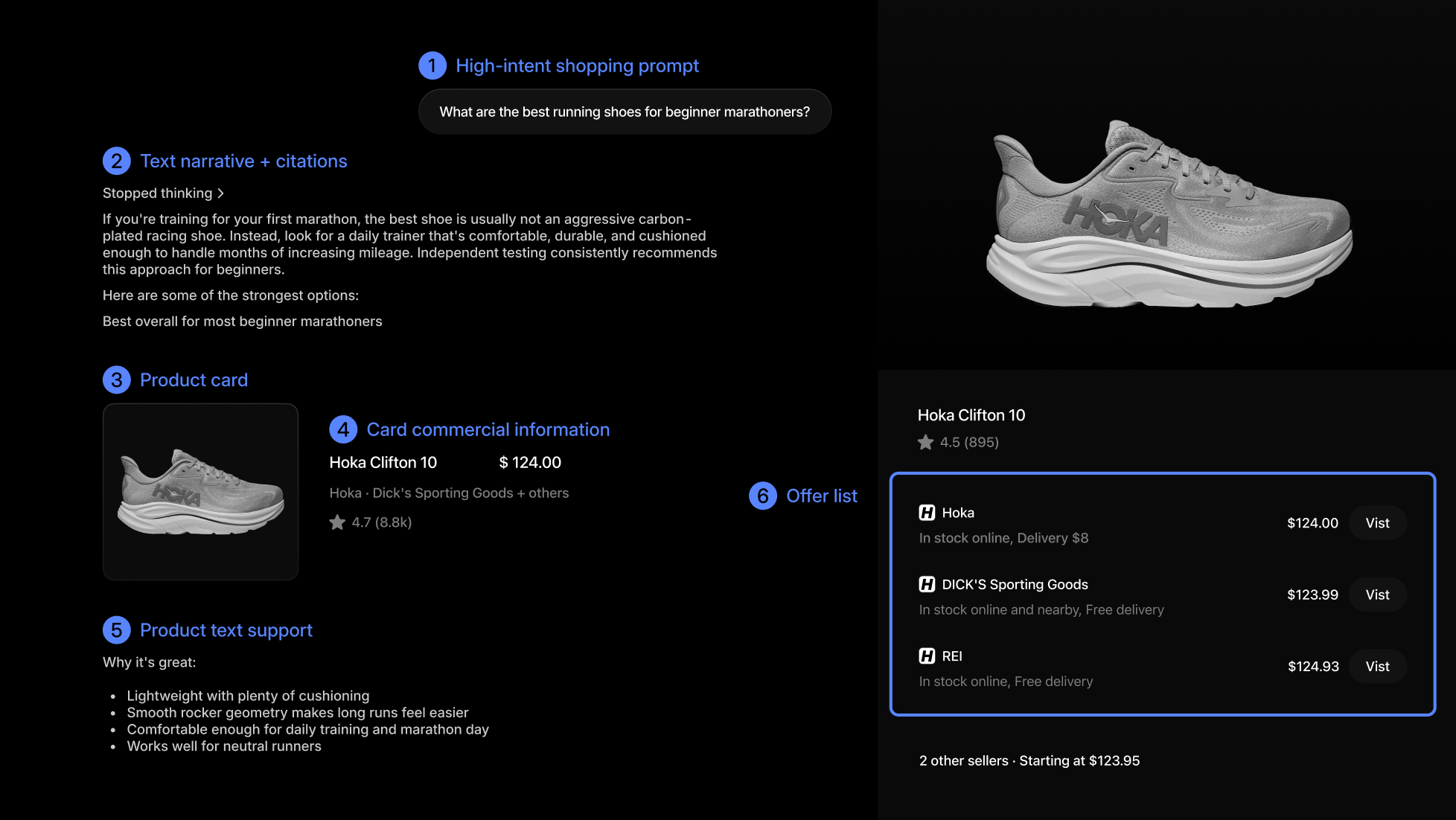Click the star rating icon beside 4.5 (895)
Screen dimensions: 1456x820
tap(925, 442)
